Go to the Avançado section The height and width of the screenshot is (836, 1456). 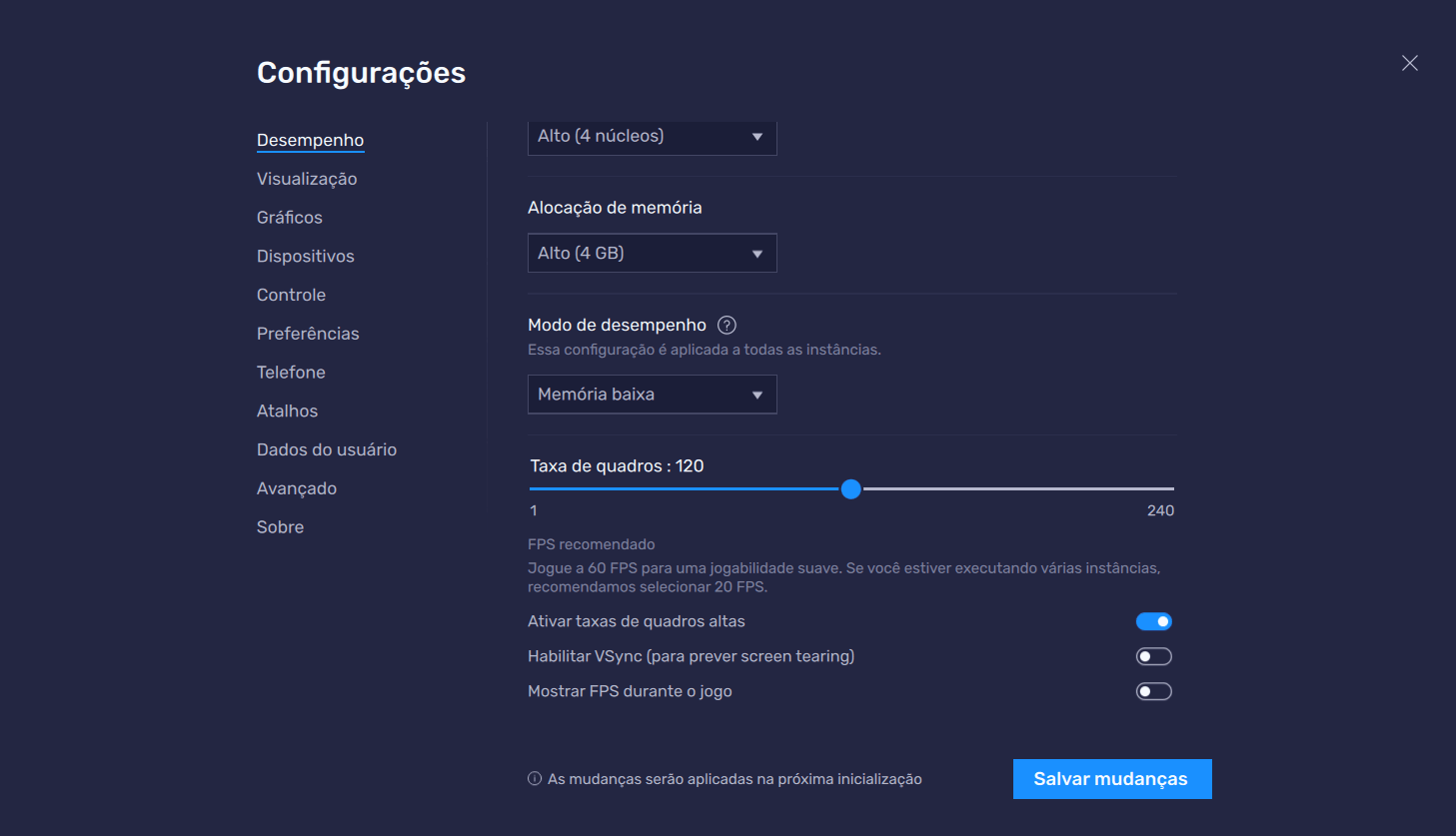[x=297, y=488]
